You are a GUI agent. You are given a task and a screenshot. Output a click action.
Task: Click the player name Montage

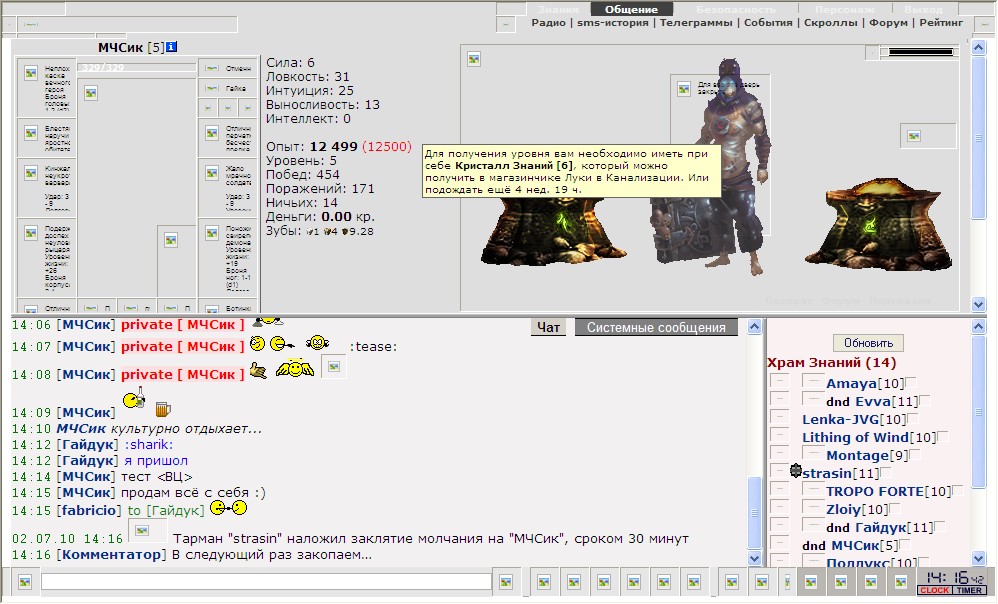point(857,455)
